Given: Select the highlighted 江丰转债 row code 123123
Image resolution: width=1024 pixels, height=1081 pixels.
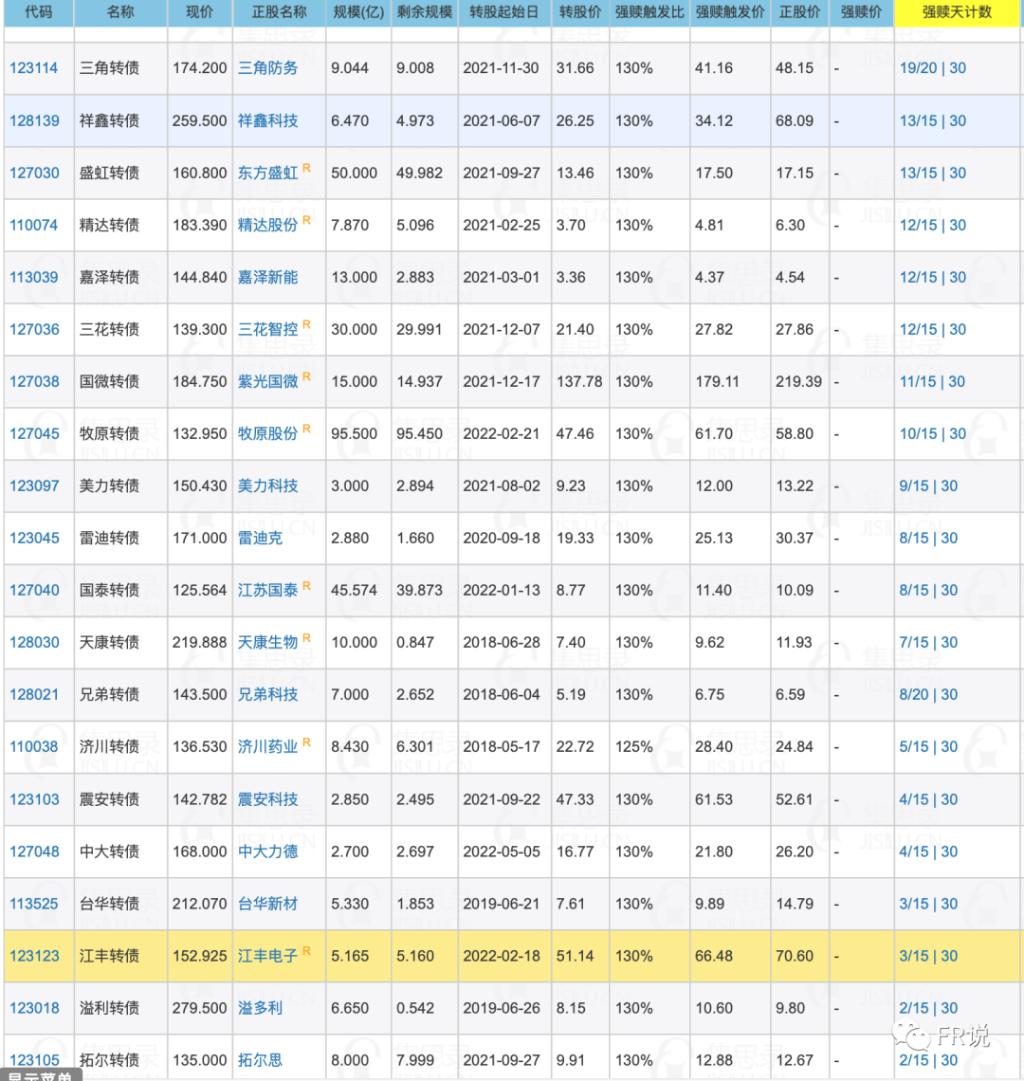Looking at the screenshot, I should pyautogui.click(x=34, y=956).
